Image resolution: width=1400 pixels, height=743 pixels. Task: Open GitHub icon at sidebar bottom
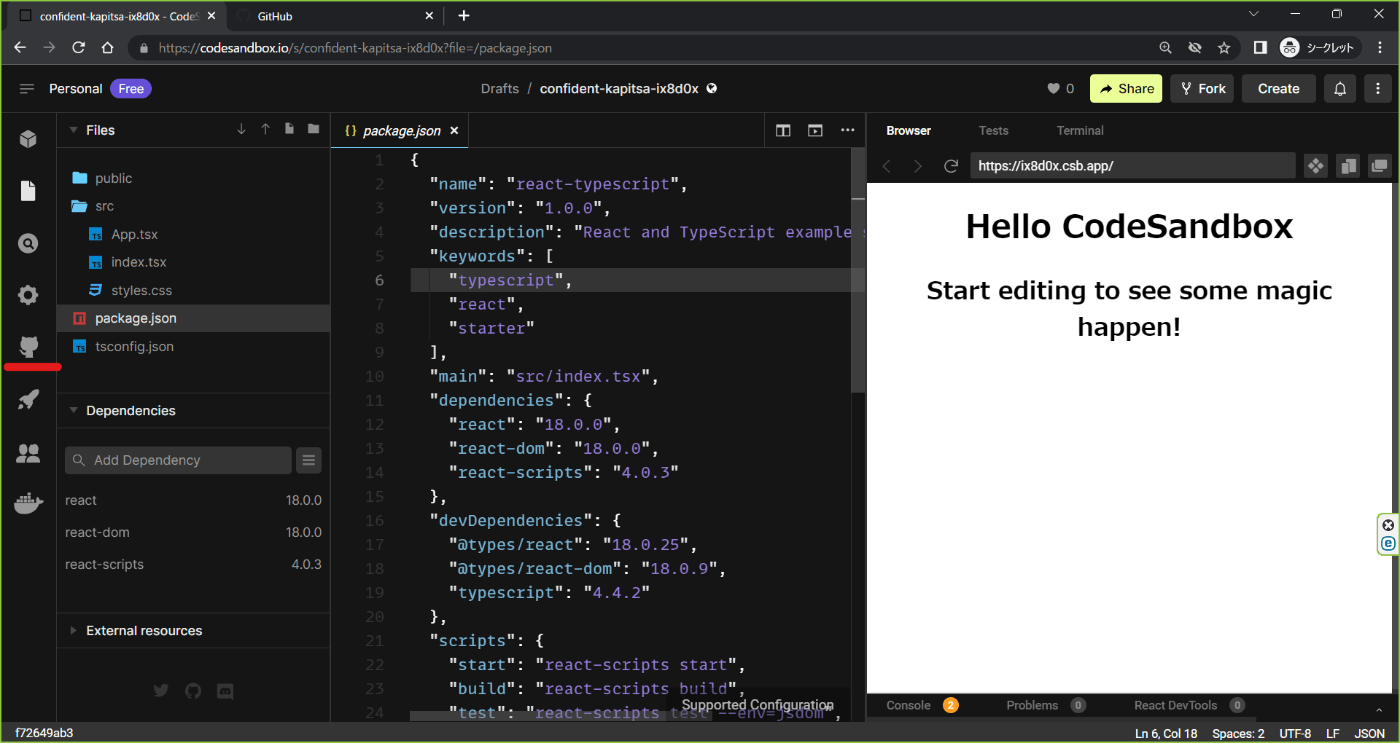pos(193,690)
